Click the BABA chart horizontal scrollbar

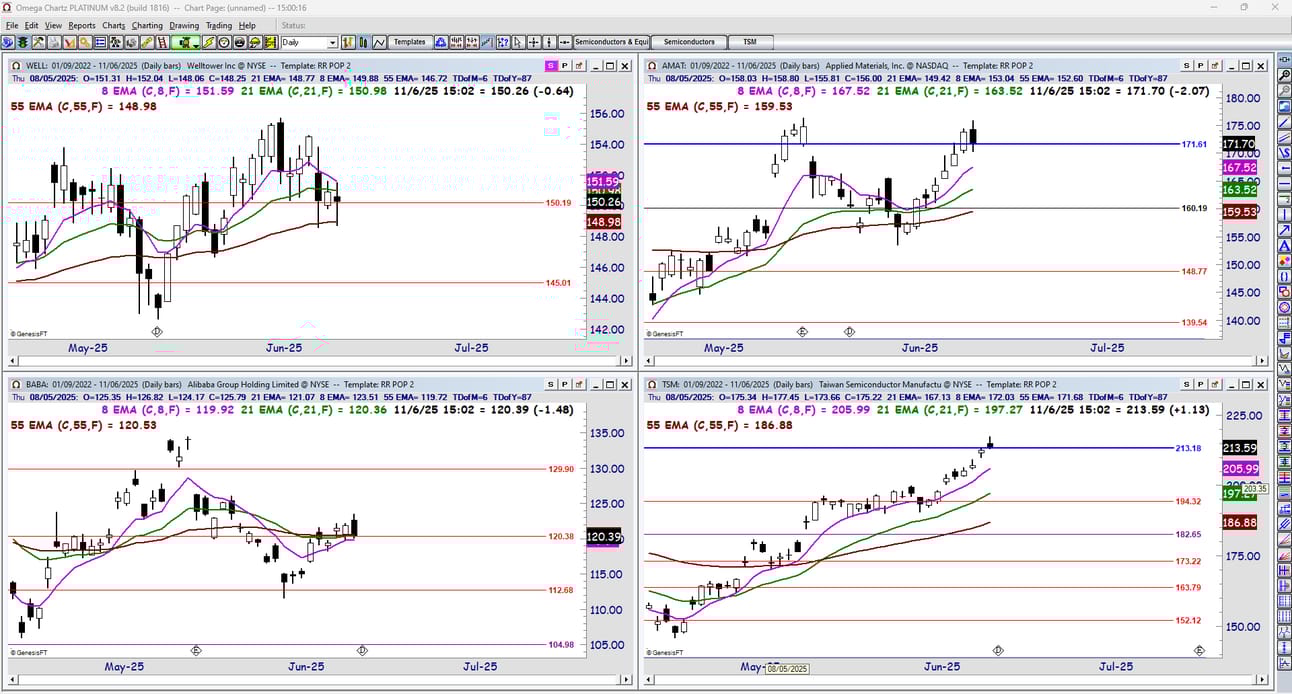(x=318, y=682)
